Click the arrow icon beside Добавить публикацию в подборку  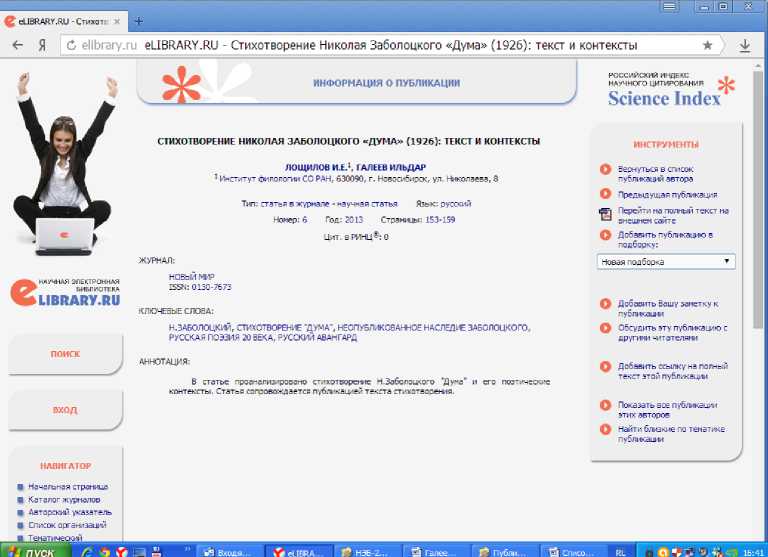coord(605,235)
